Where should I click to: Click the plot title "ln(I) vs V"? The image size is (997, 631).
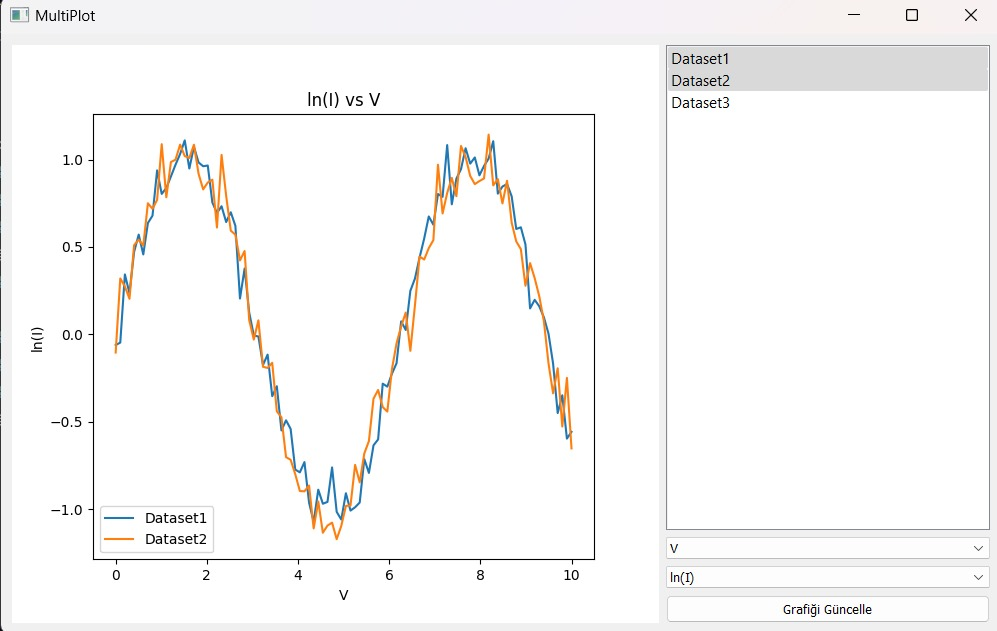coord(343,100)
